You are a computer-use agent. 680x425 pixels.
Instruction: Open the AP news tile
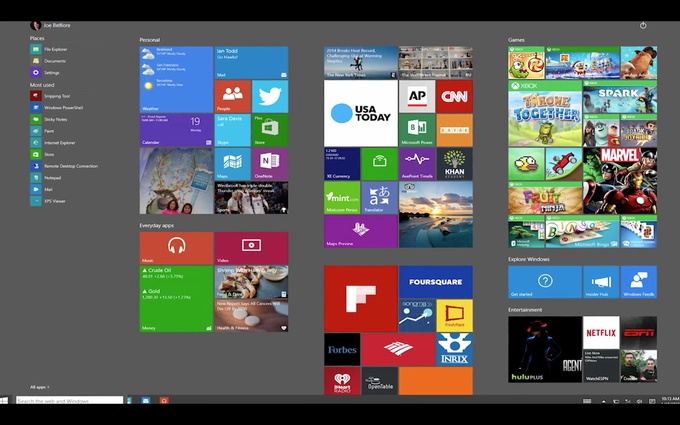pos(417,96)
